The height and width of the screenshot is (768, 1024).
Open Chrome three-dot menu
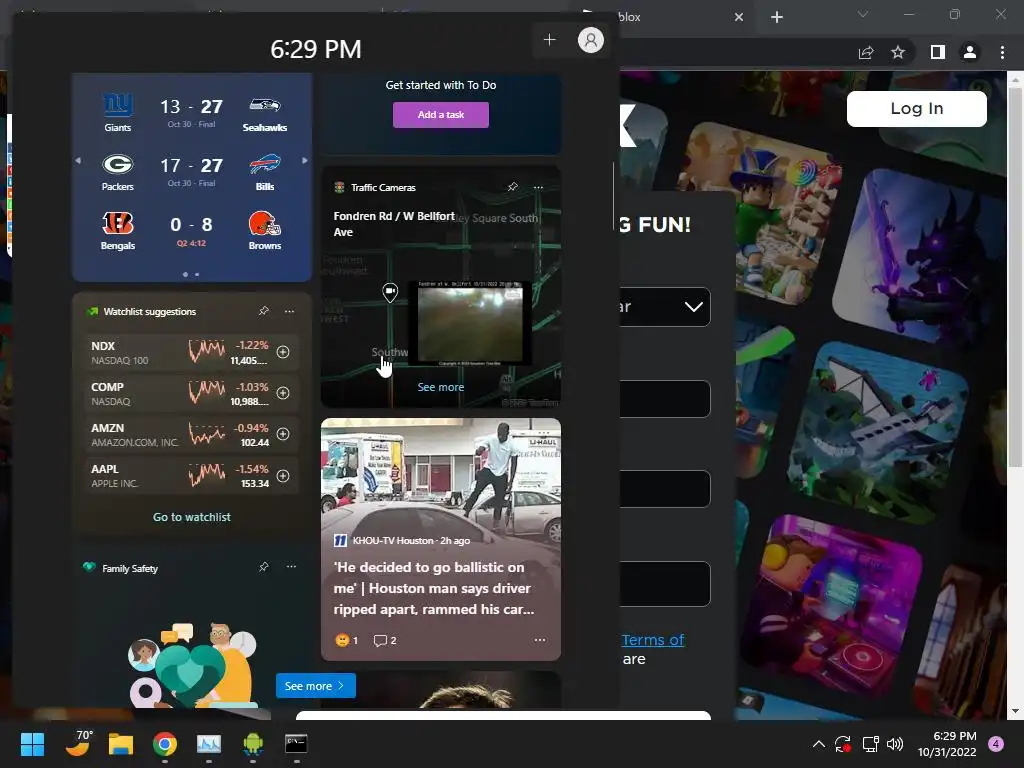[x=1002, y=52]
